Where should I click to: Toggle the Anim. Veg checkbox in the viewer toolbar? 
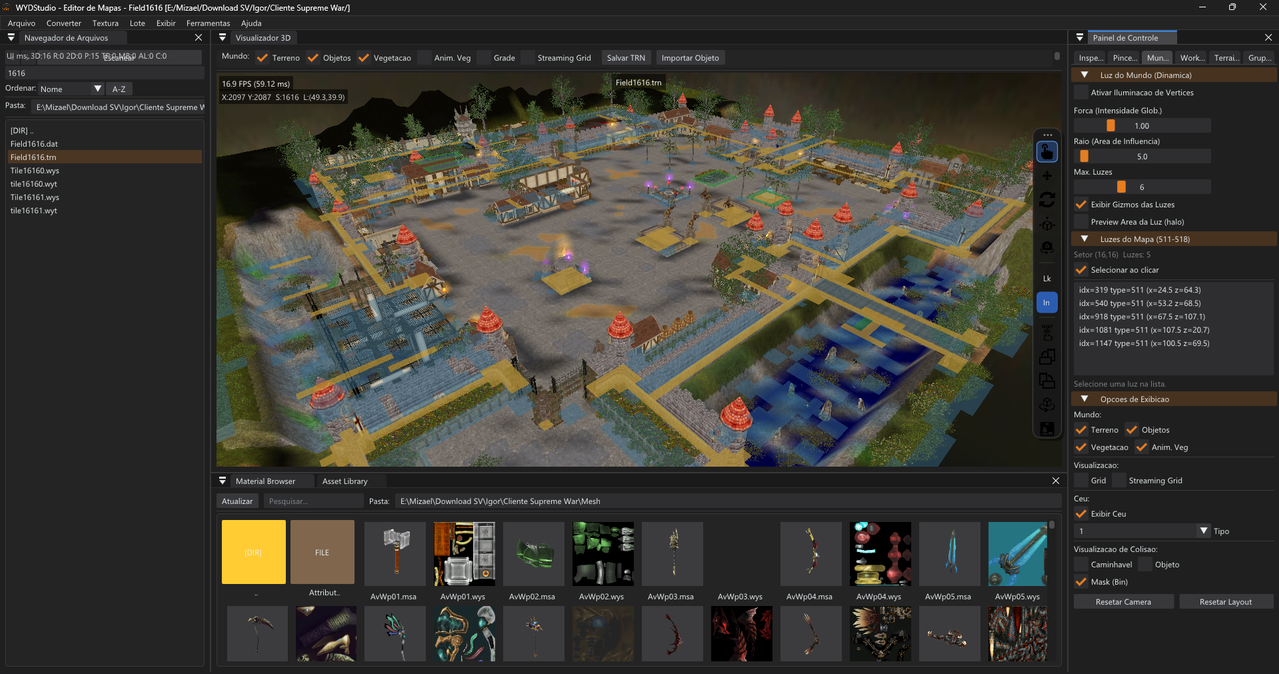tap(425, 58)
